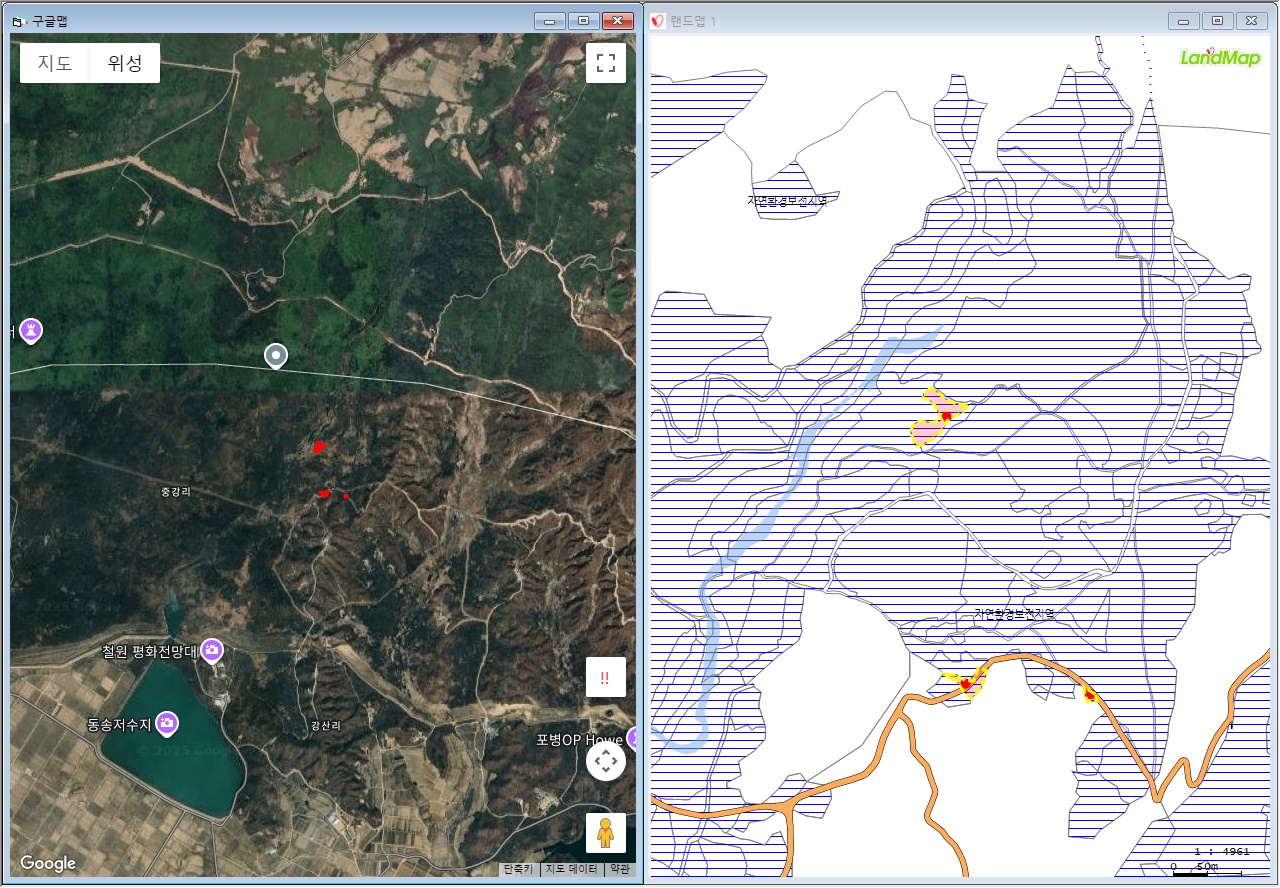This screenshot has height=888, width=1280.
Task: Open the 단축키 keyboard shortcuts link
Action: [x=518, y=869]
